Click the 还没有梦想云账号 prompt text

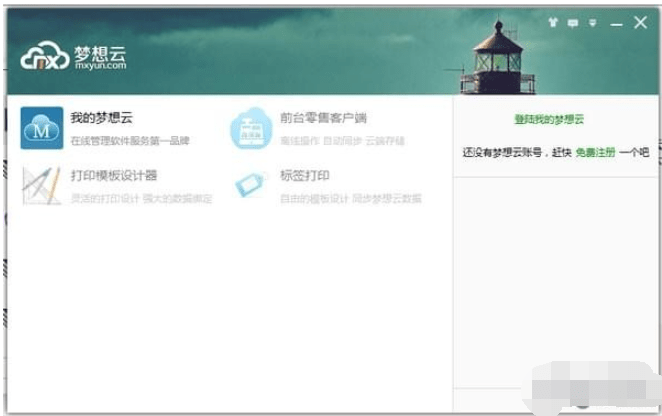pyautogui.click(x=502, y=152)
